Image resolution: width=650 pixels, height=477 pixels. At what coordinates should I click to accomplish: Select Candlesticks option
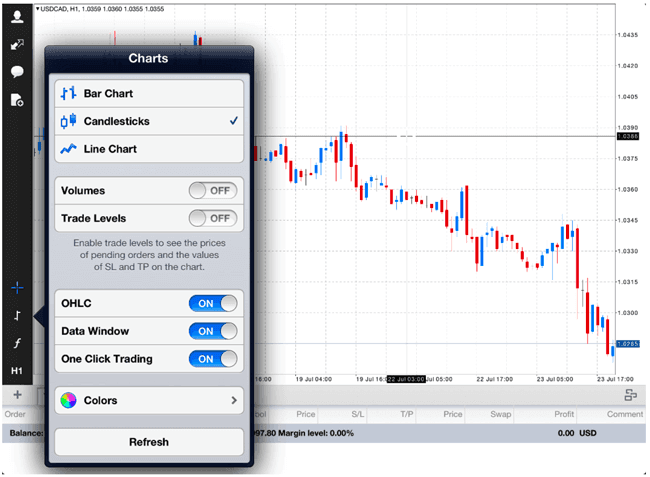pyautogui.click(x=149, y=121)
